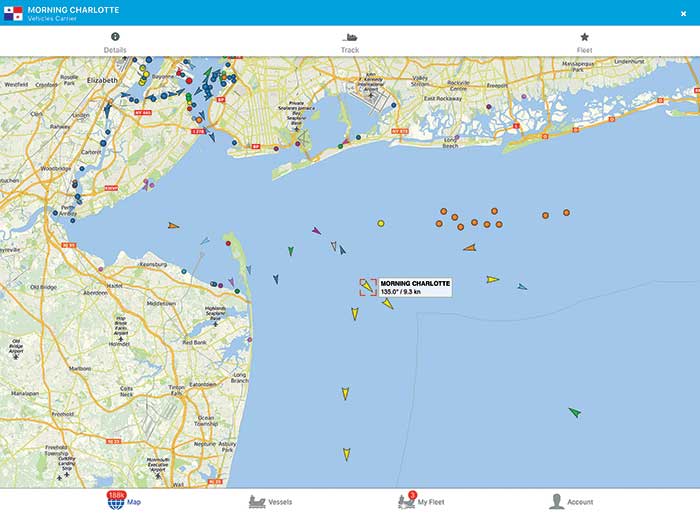Viewport: 700px width, 514px height.
Task: Click the Red Bank town label
Action: [194, 343]
